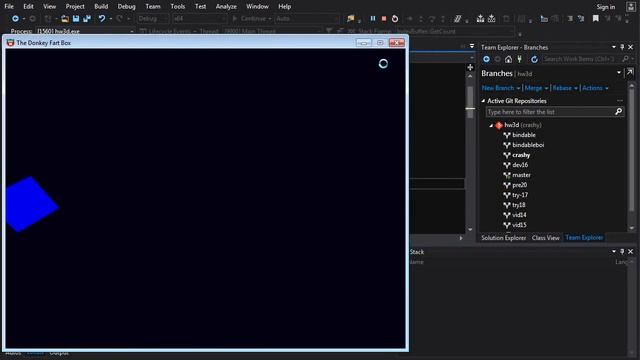
Task: Open the Debug configuration dropdown
Action: point(152,18)
